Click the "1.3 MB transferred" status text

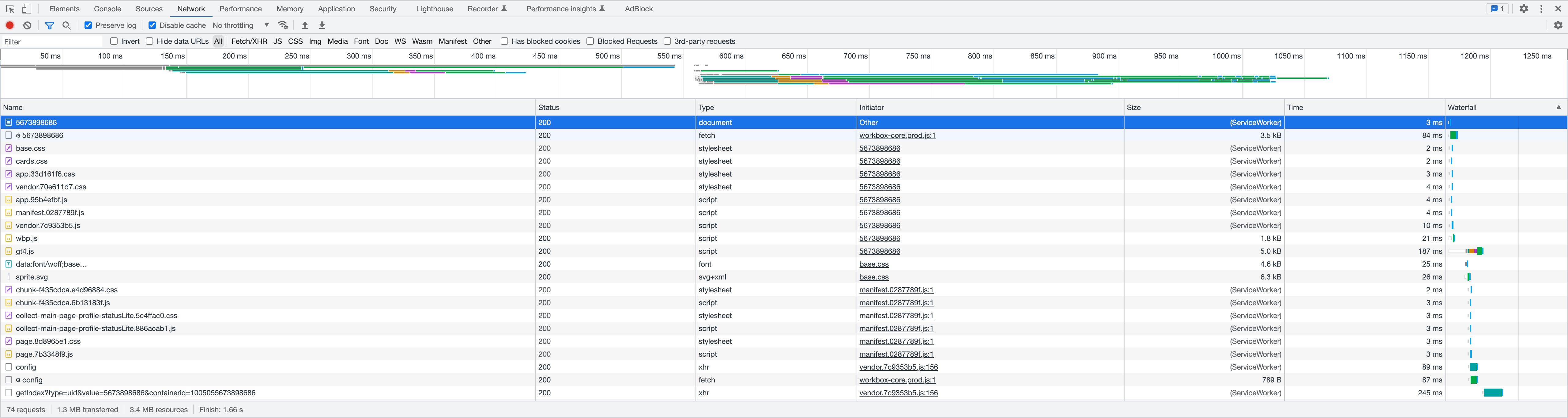coord(87,409)
